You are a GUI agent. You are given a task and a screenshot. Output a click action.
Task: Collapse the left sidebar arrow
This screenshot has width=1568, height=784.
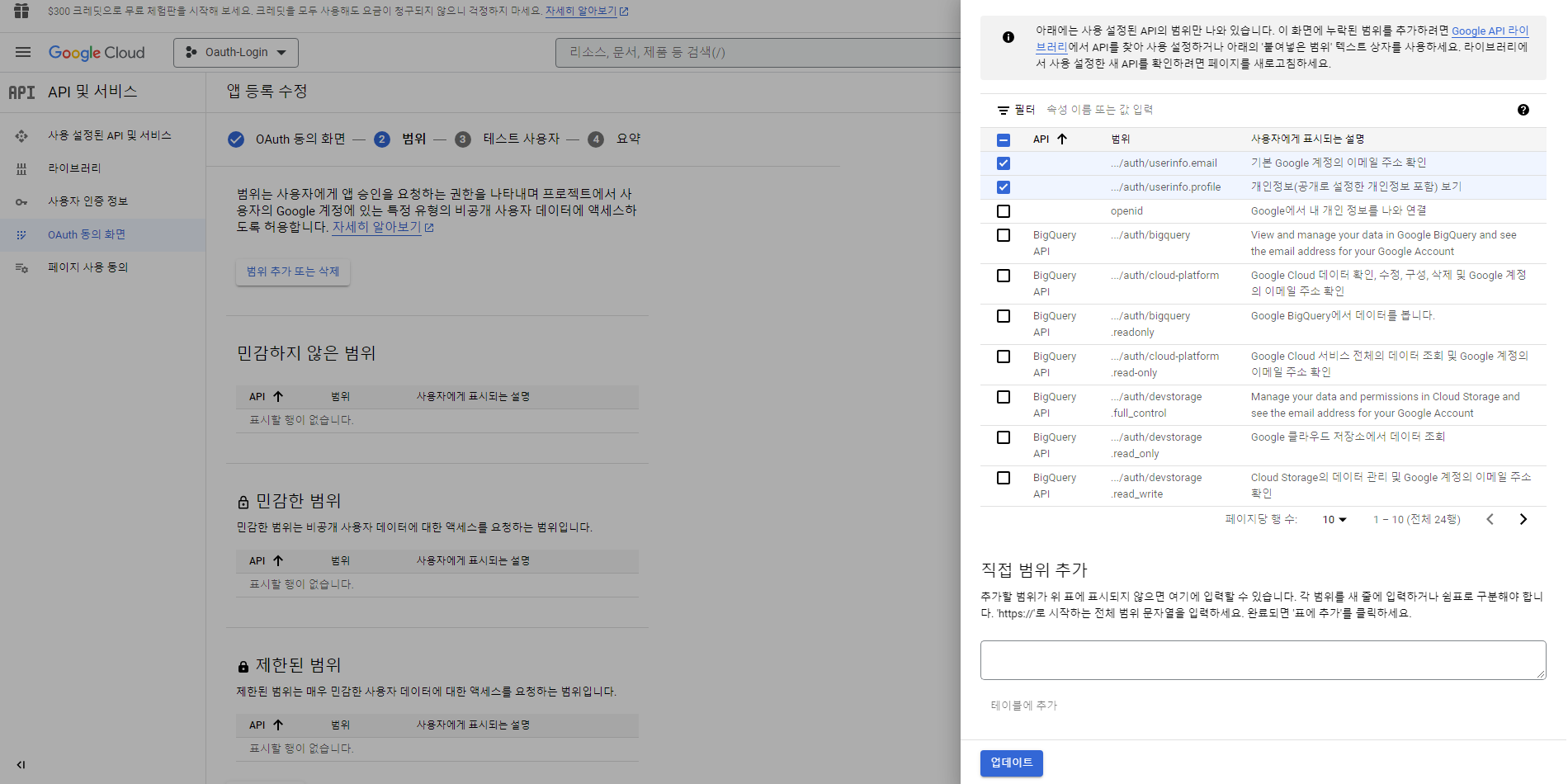coord(21,764)
